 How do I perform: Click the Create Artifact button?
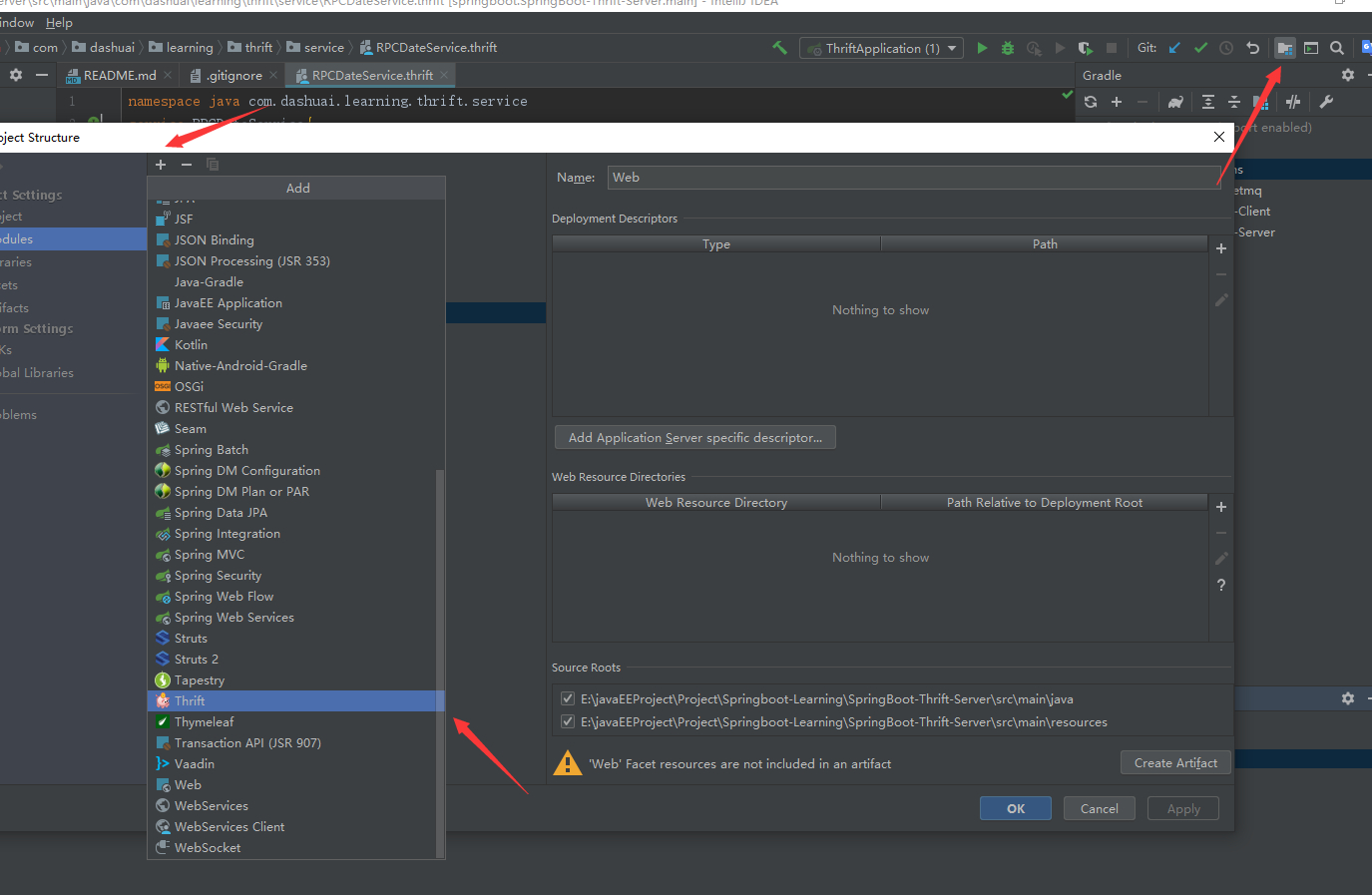pos(1175,762)
